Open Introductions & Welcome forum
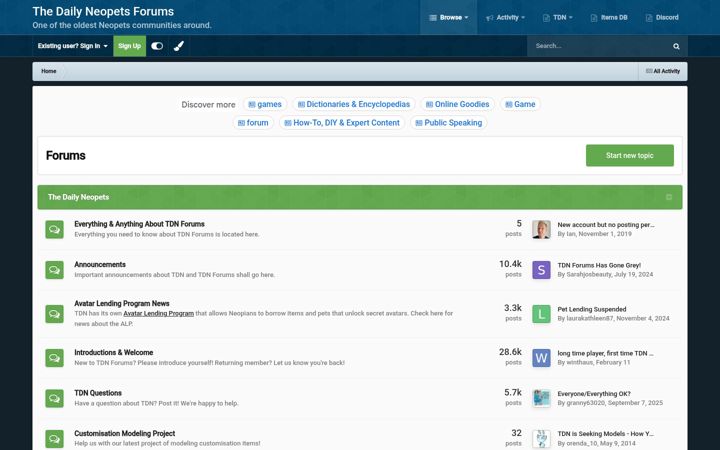 click(x=114, y=353)
